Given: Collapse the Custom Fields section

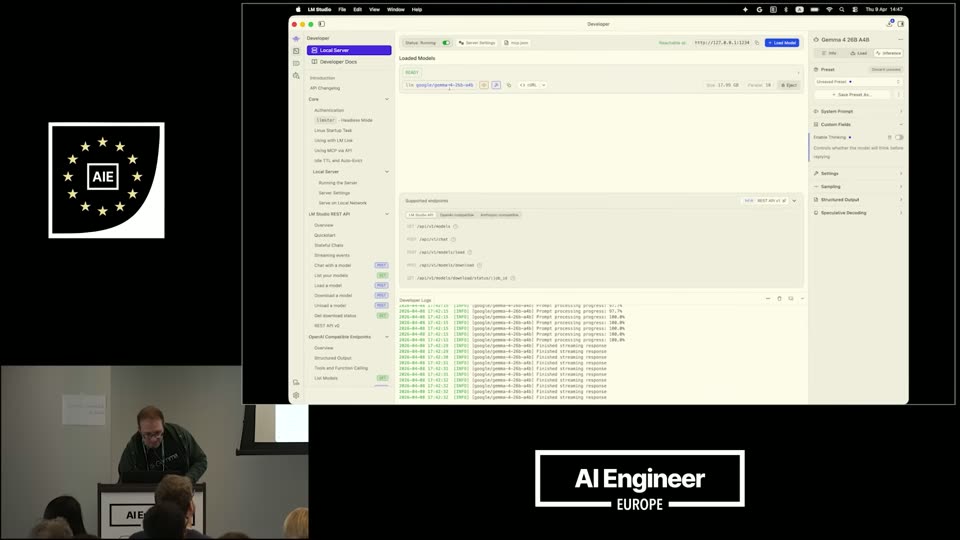Looking at the screenshot, I should point(858,124).
